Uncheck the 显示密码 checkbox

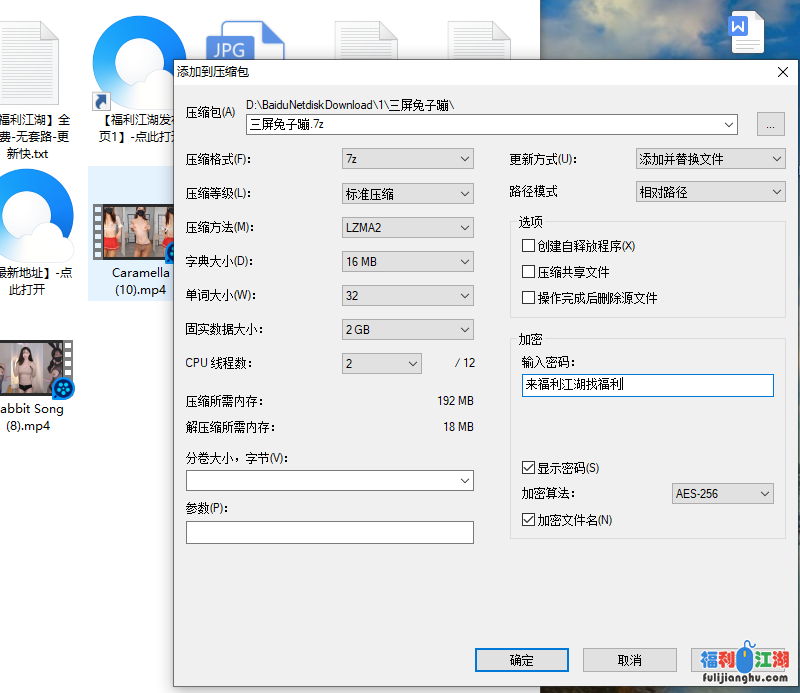pyautogui.click(x=529, y=468)
